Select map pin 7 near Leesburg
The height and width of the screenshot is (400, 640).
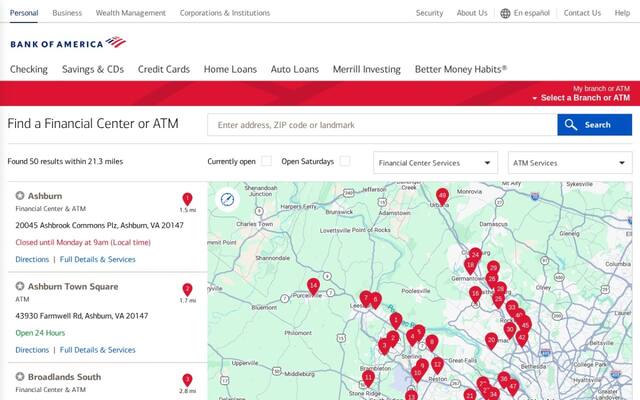[366, 299]
